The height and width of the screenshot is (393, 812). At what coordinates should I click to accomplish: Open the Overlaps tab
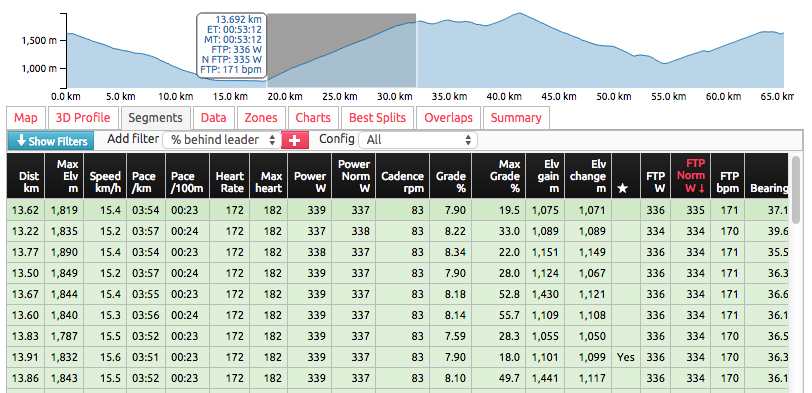pyautogui.click(x=448, y=118)
